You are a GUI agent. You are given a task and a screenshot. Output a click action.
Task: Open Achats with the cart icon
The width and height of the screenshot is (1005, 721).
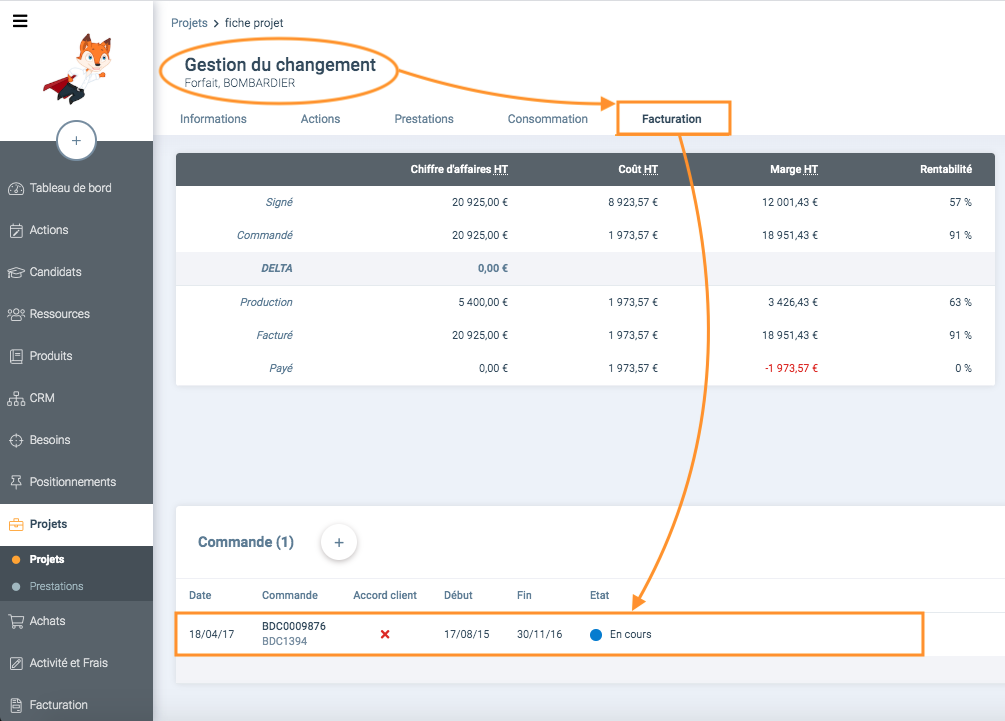click(x=47, y=621)
